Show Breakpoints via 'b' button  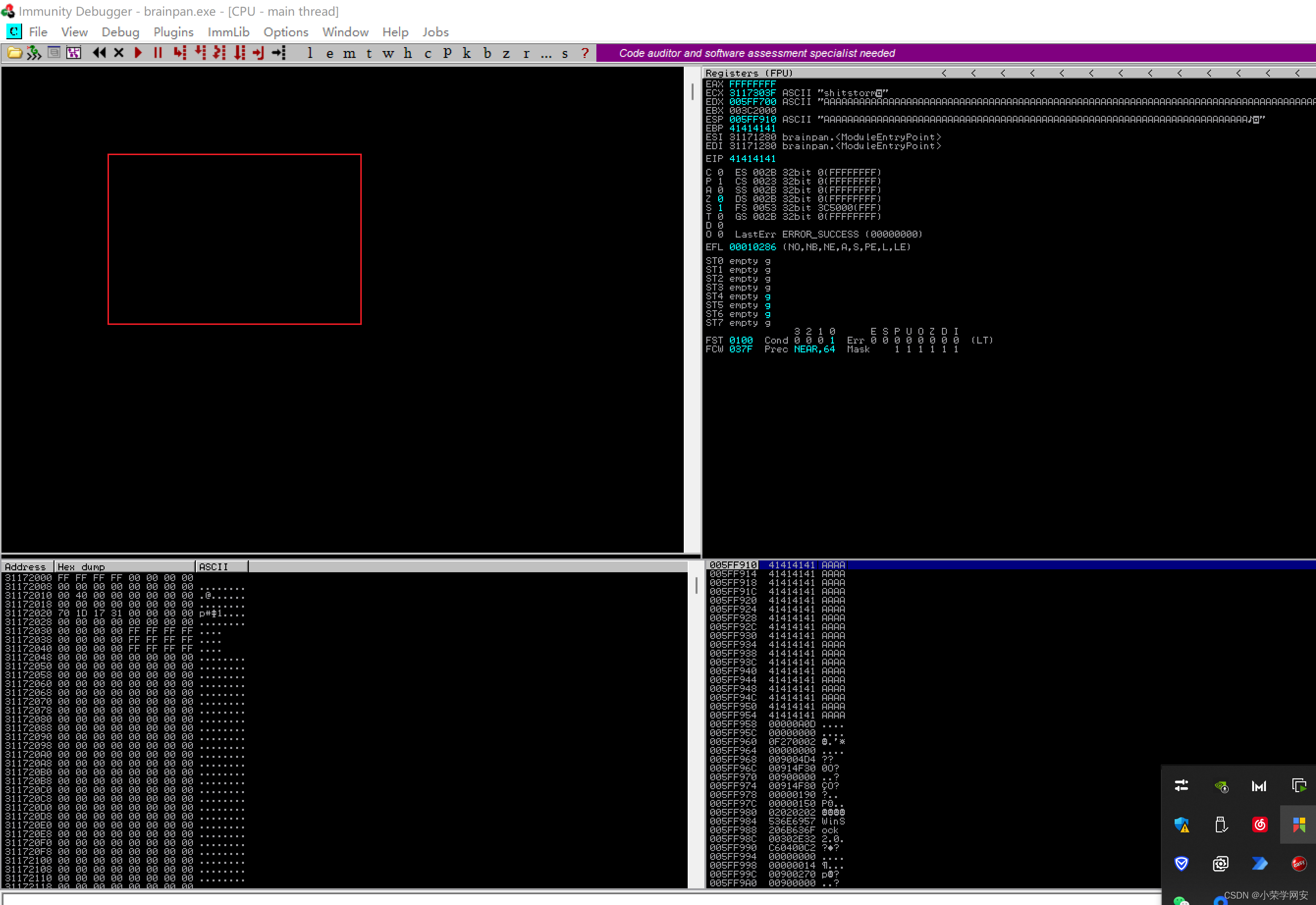pos(487,53)
